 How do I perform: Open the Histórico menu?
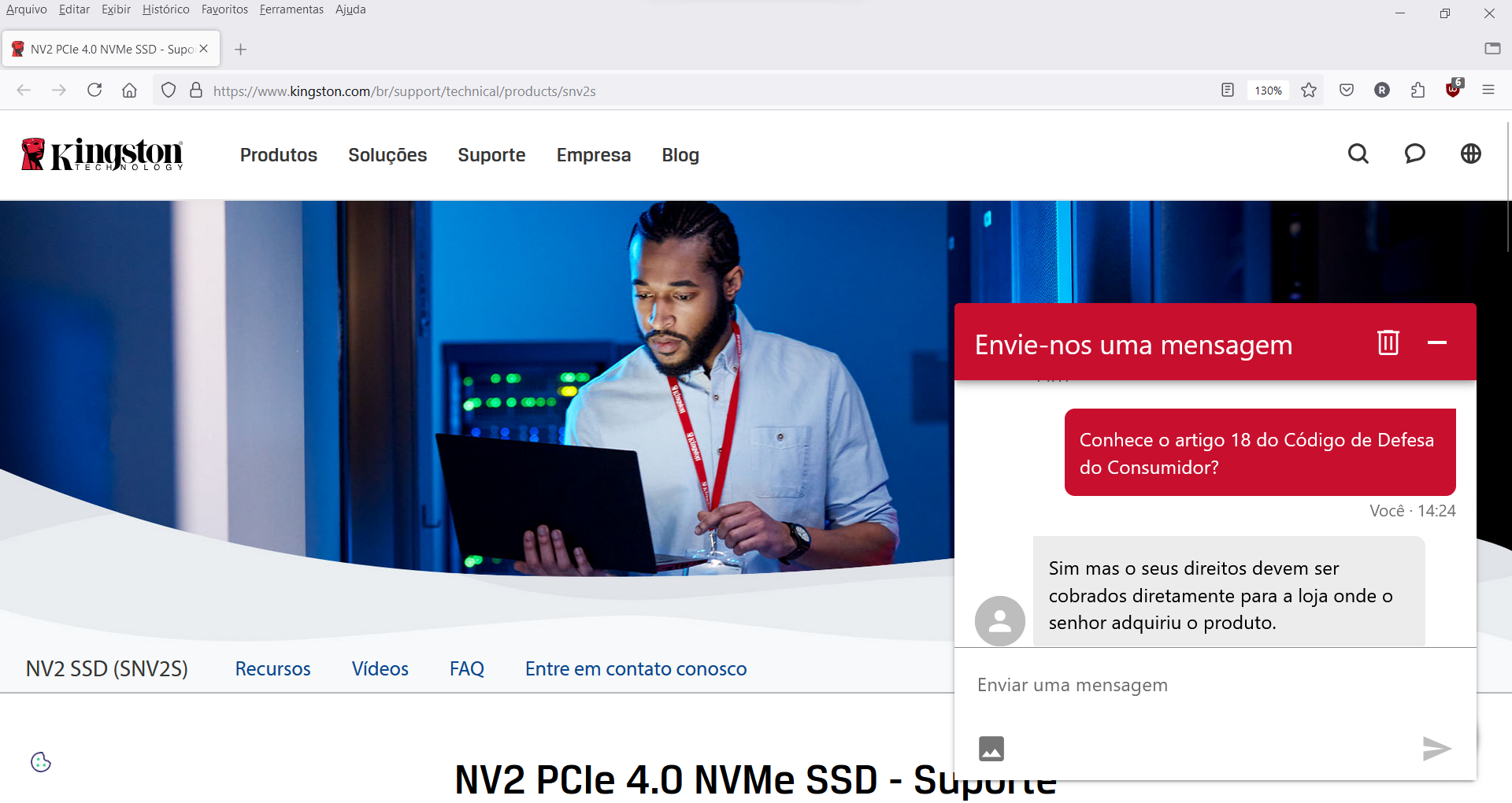pos(165,9)
